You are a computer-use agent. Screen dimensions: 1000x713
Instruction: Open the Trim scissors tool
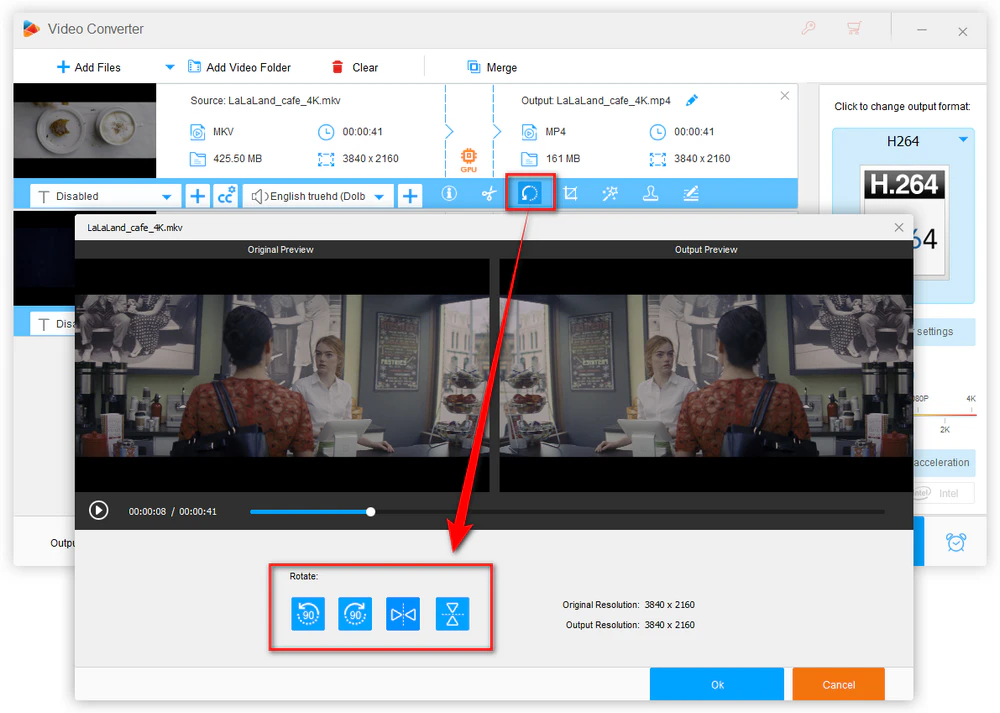(x=489, y=193)
